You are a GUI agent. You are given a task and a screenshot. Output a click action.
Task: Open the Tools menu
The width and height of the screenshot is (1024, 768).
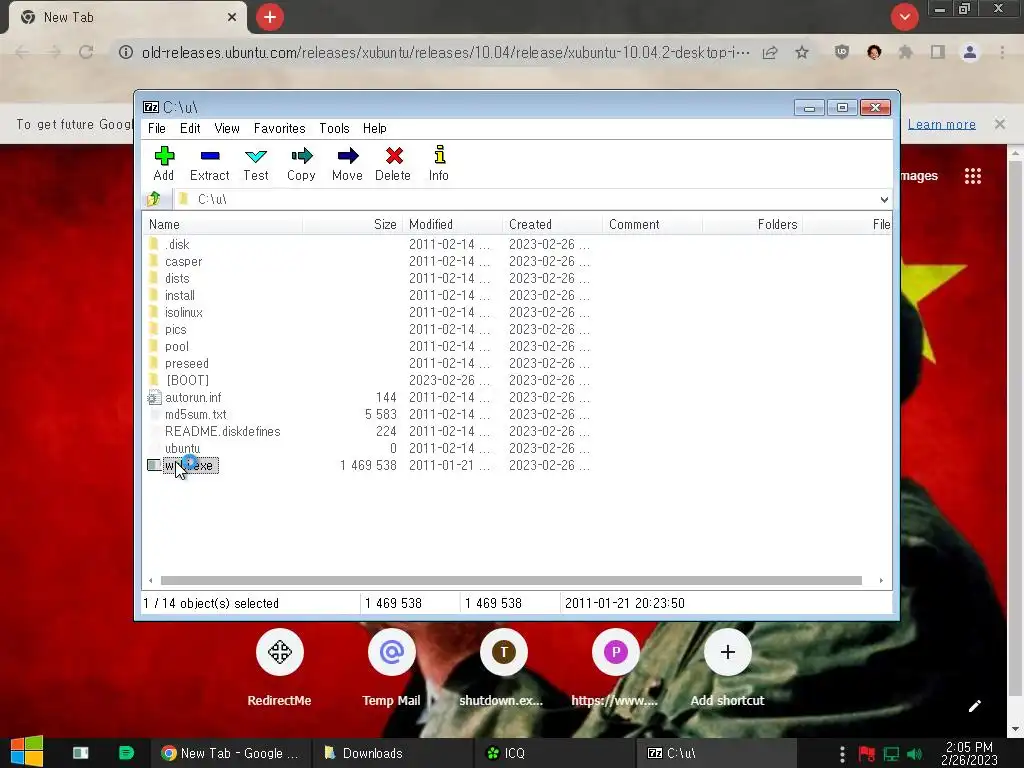[334, 129]
